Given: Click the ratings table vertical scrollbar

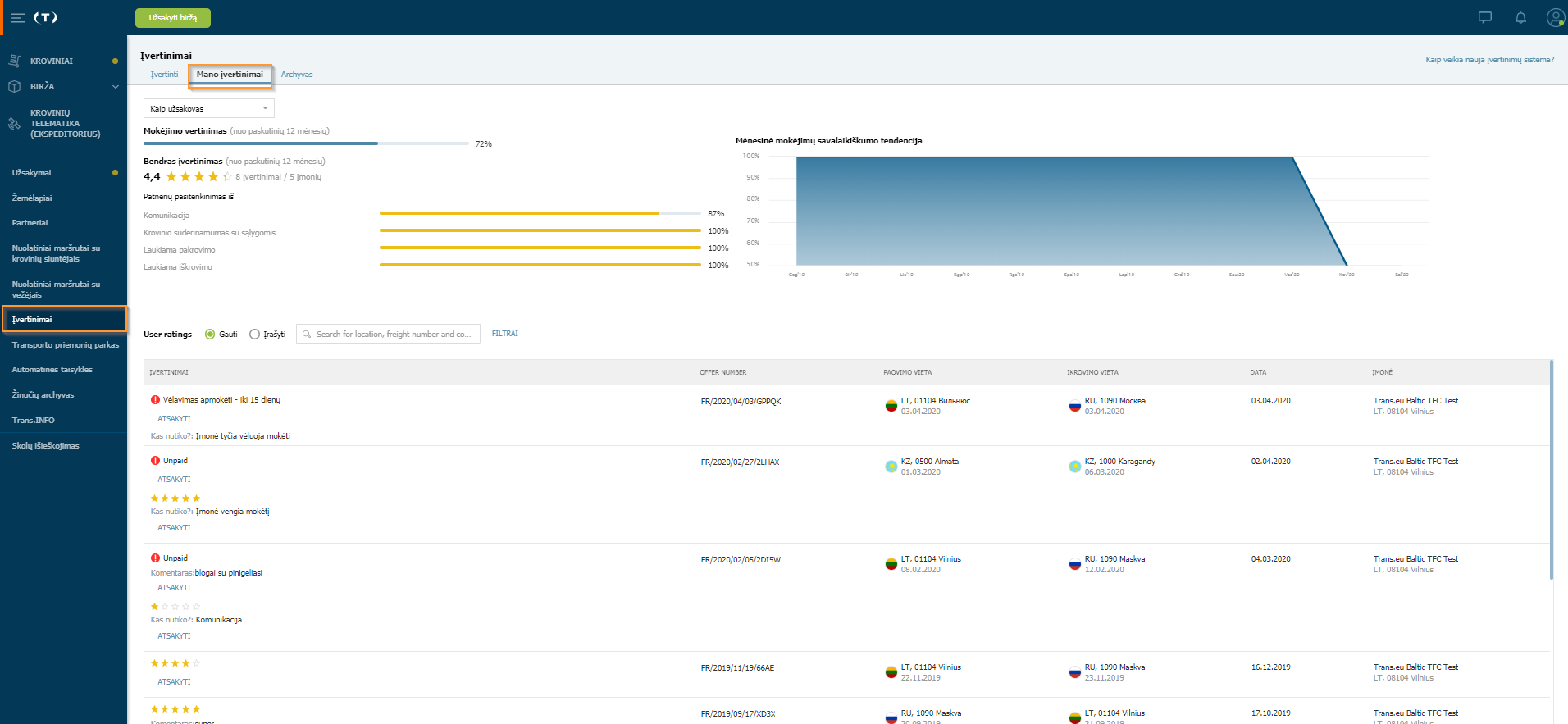Looking at the screenshot, I should (1551, 470).
